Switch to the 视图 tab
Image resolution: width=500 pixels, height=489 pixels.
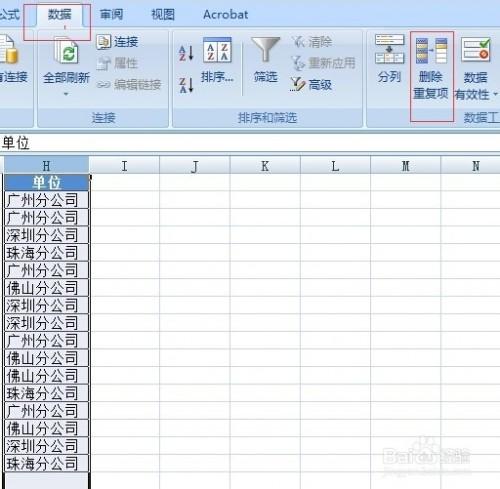coord(163,15)
